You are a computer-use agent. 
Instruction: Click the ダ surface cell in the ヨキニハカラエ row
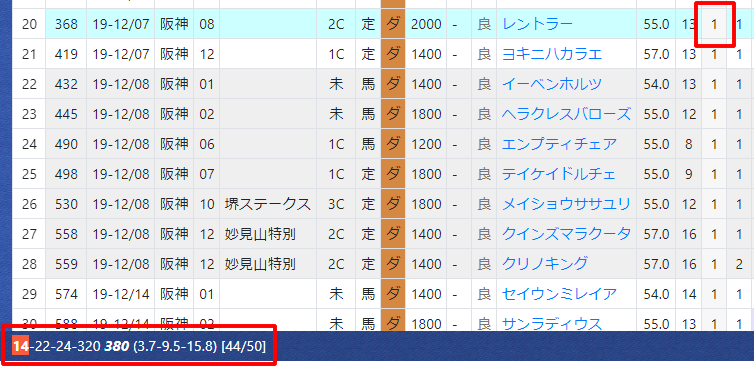pyautogui.click(x=393, y=54)
